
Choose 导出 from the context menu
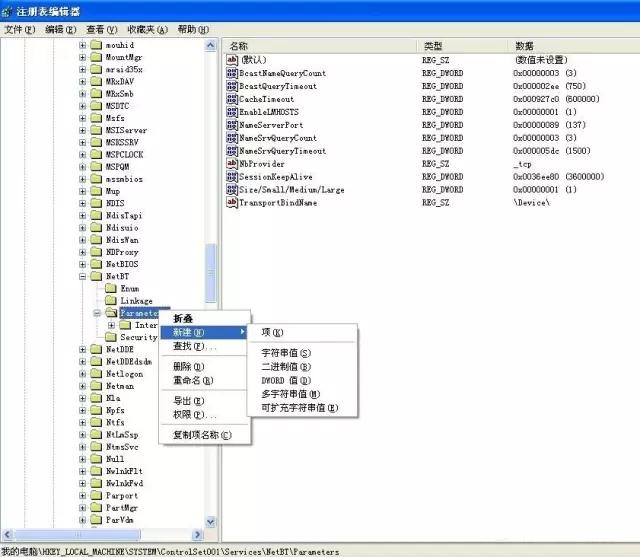tap(190, 401)
